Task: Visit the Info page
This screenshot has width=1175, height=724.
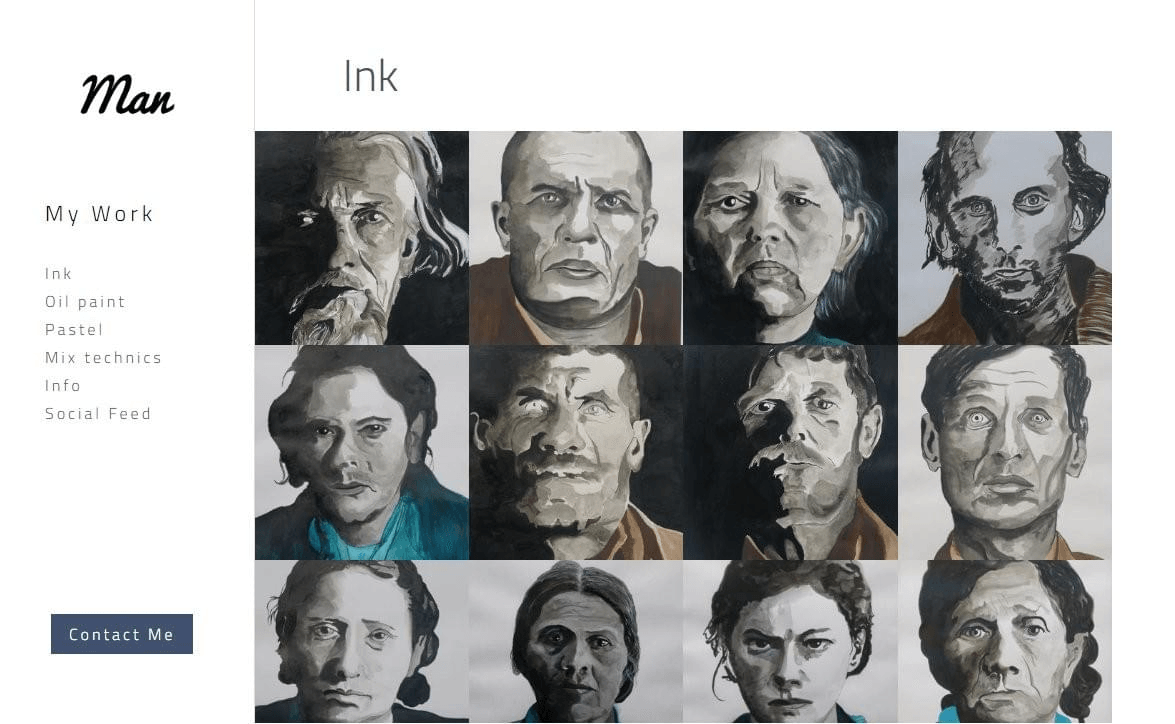Action: 63,385
